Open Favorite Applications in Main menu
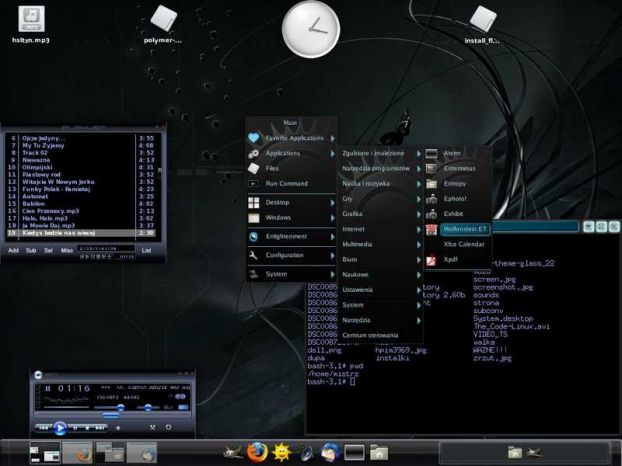Screen dimensions: 622x466 click(292, 138)
